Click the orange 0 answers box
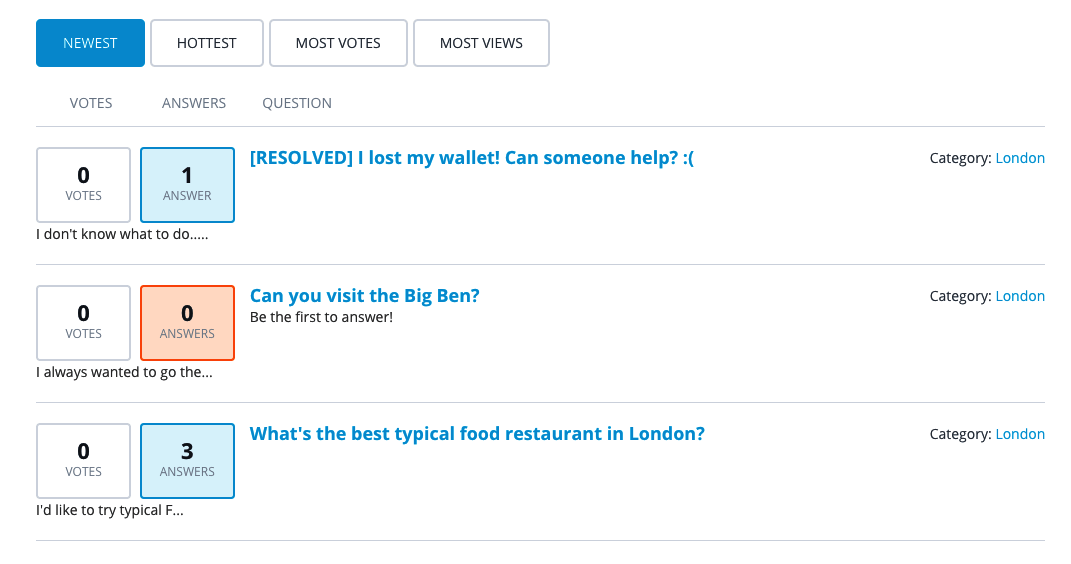Image resolution: width=1071 pixels, height=564 pixels. click(187, 323)
